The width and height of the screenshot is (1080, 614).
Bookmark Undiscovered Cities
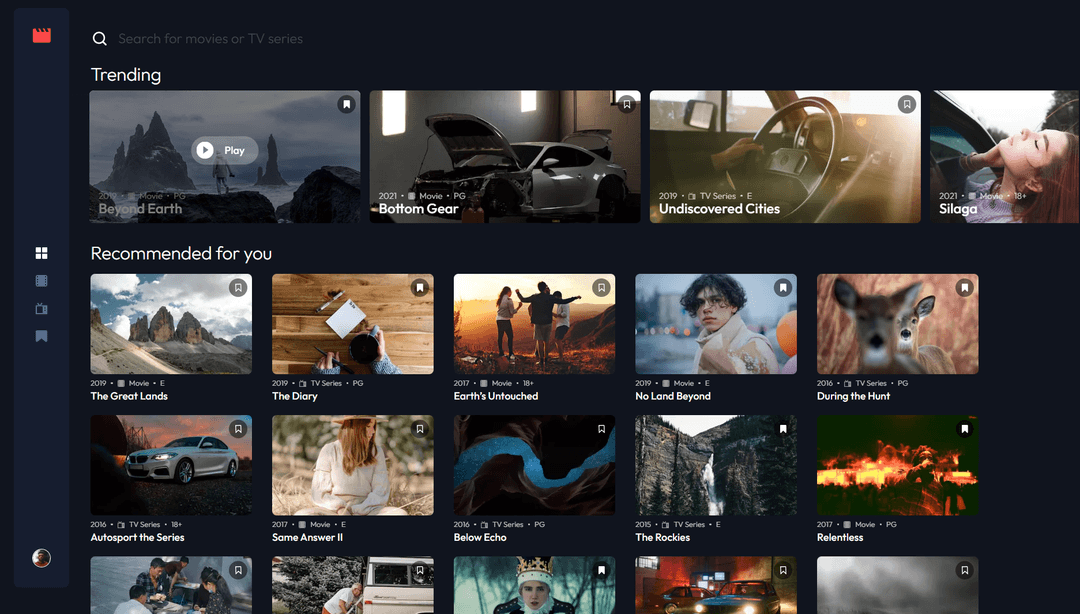point(906,104)
